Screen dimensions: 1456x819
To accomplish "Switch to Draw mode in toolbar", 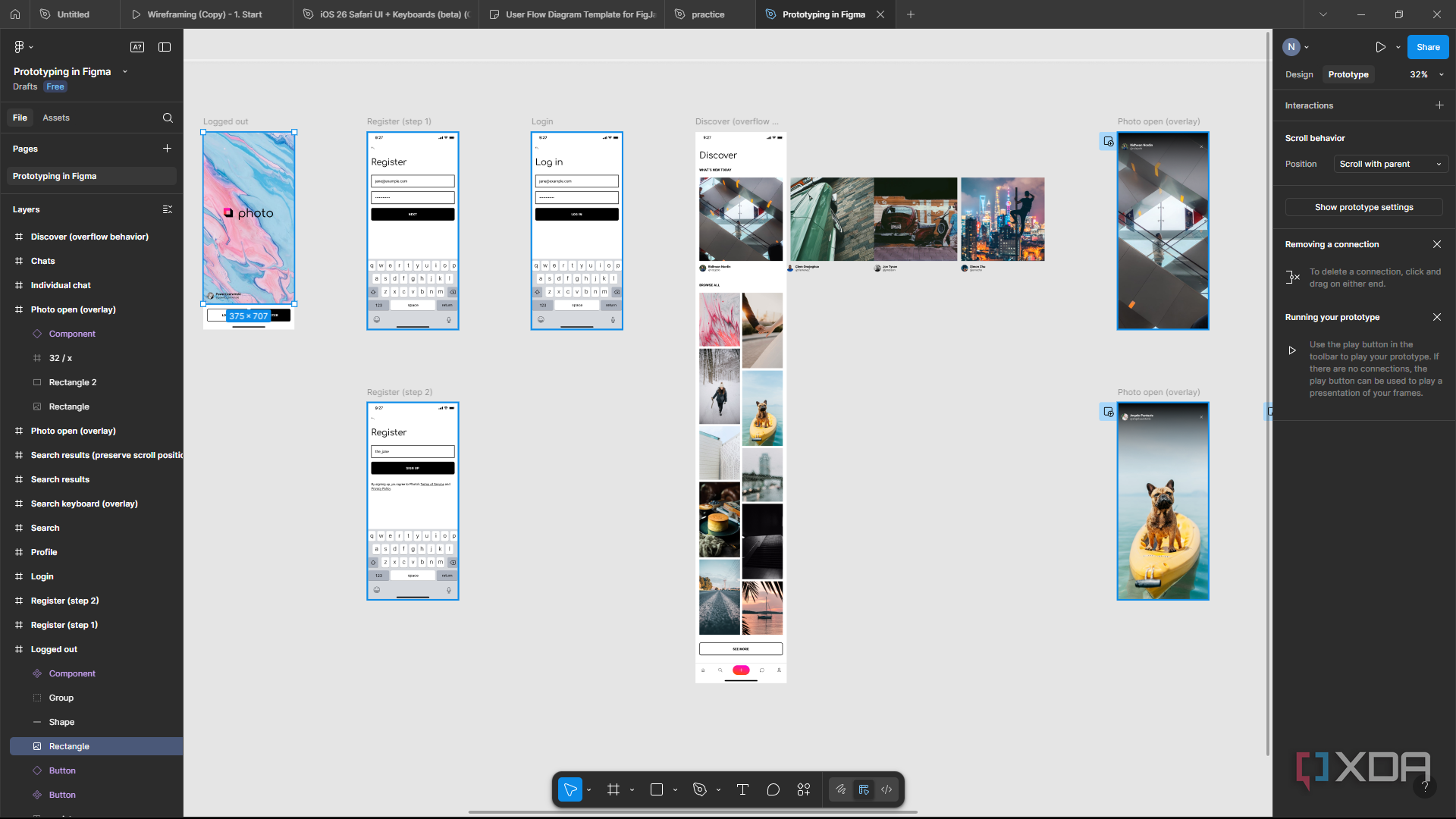I will [x=841, y=789].
